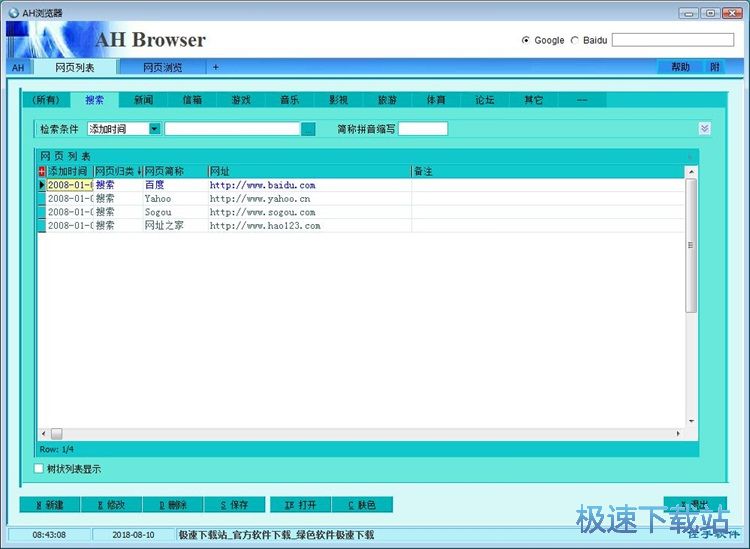This screenshot has width=750, height=549.
Task: Click the http://www.sogou.com URL cell
Action: click(309, 212)
